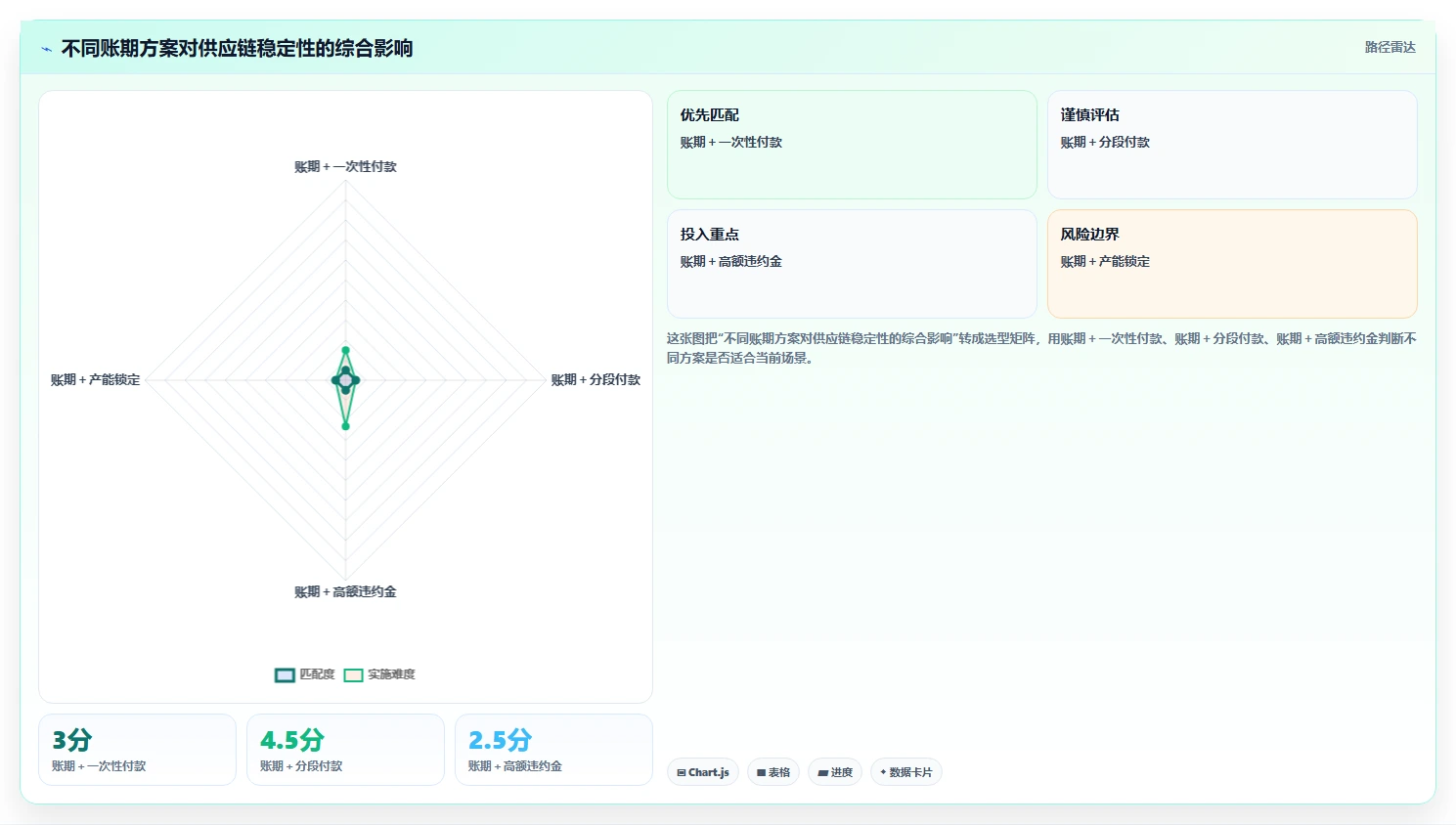Click the title icon beside the heading
The height and width of the screenshot is (825, 1456).
coord(46,49)
